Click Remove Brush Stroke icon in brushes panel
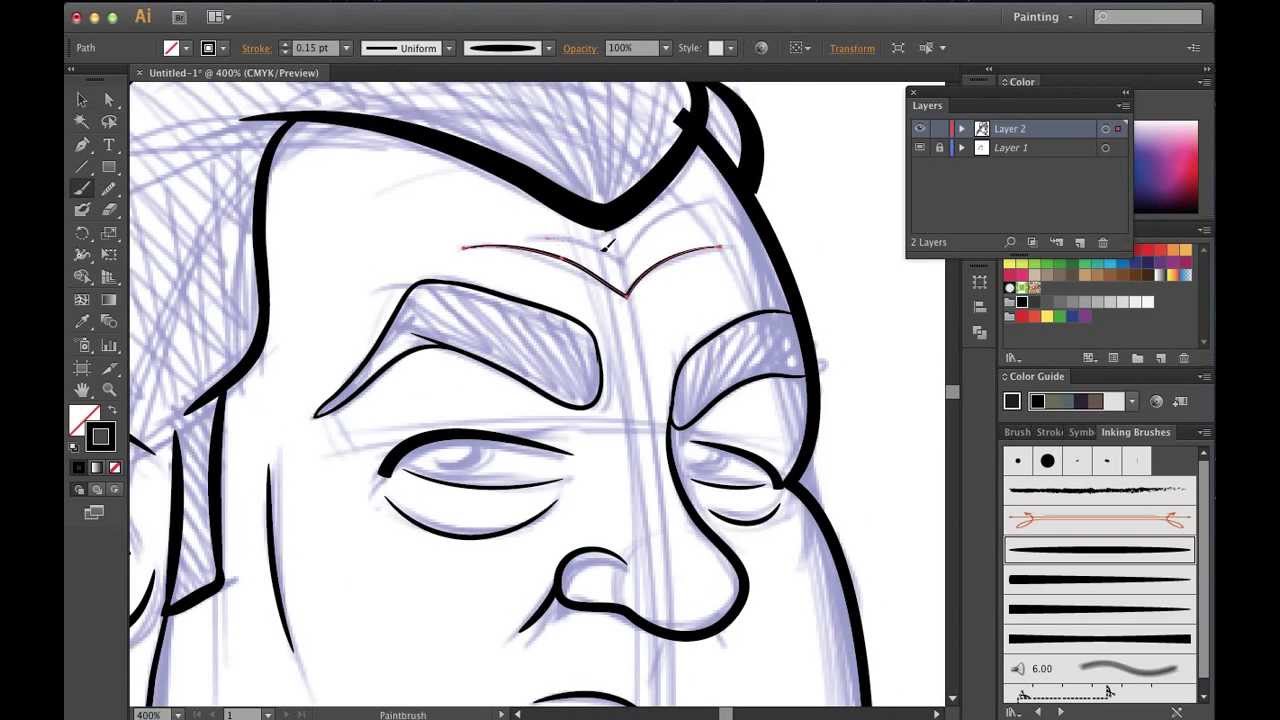Viewport: 1280px width, 720px height. coord(1177,712)
